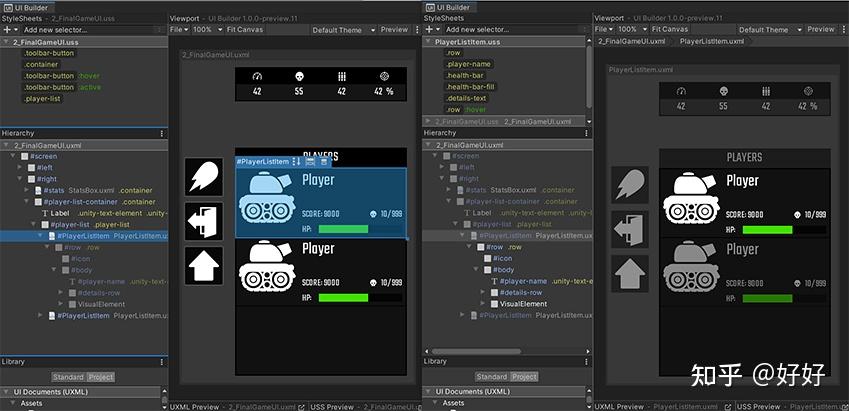Click the bright white tank icon in right canvas
Screen dimensions: 849x411
coord(691,198)
